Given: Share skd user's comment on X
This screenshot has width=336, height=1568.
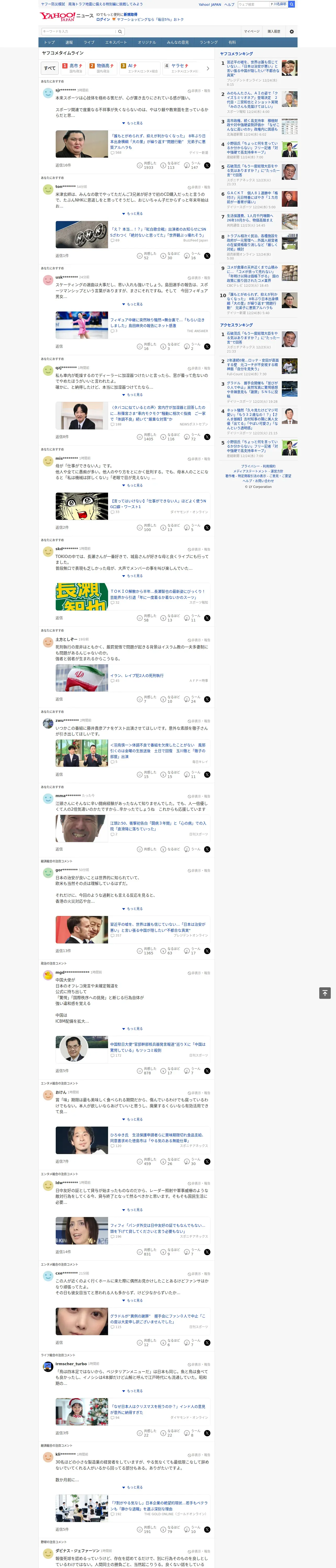Looking at the screenshot, I should [x=207, y=618].
